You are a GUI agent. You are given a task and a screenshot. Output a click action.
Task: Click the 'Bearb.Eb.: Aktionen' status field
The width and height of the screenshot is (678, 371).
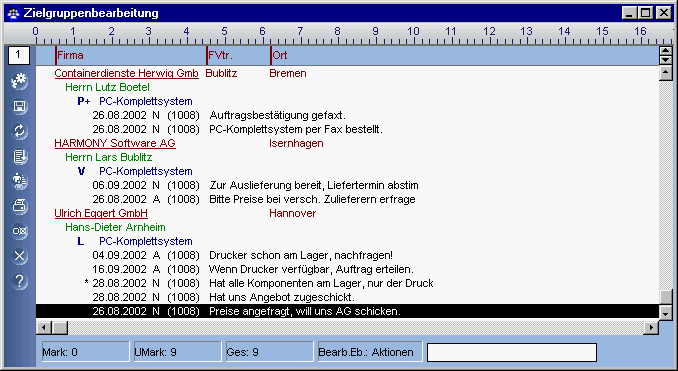(370, 352)
